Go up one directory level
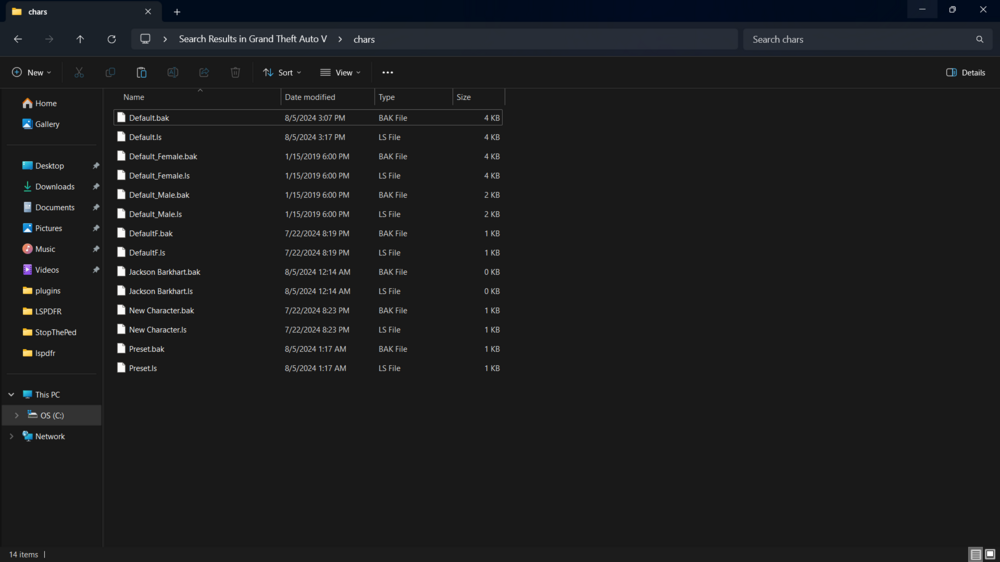 [80, 39]
